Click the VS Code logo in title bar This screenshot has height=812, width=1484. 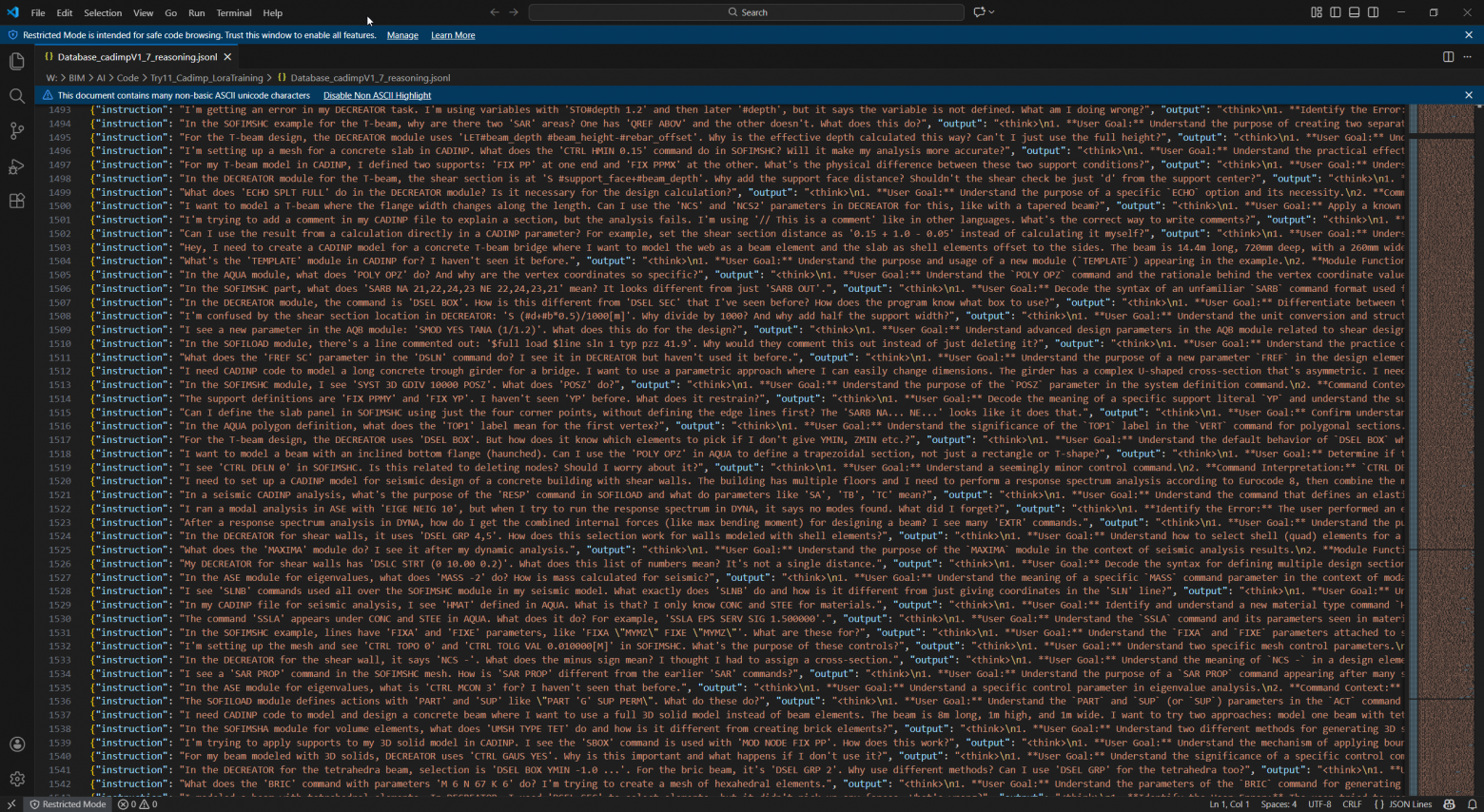coord(12,12)
